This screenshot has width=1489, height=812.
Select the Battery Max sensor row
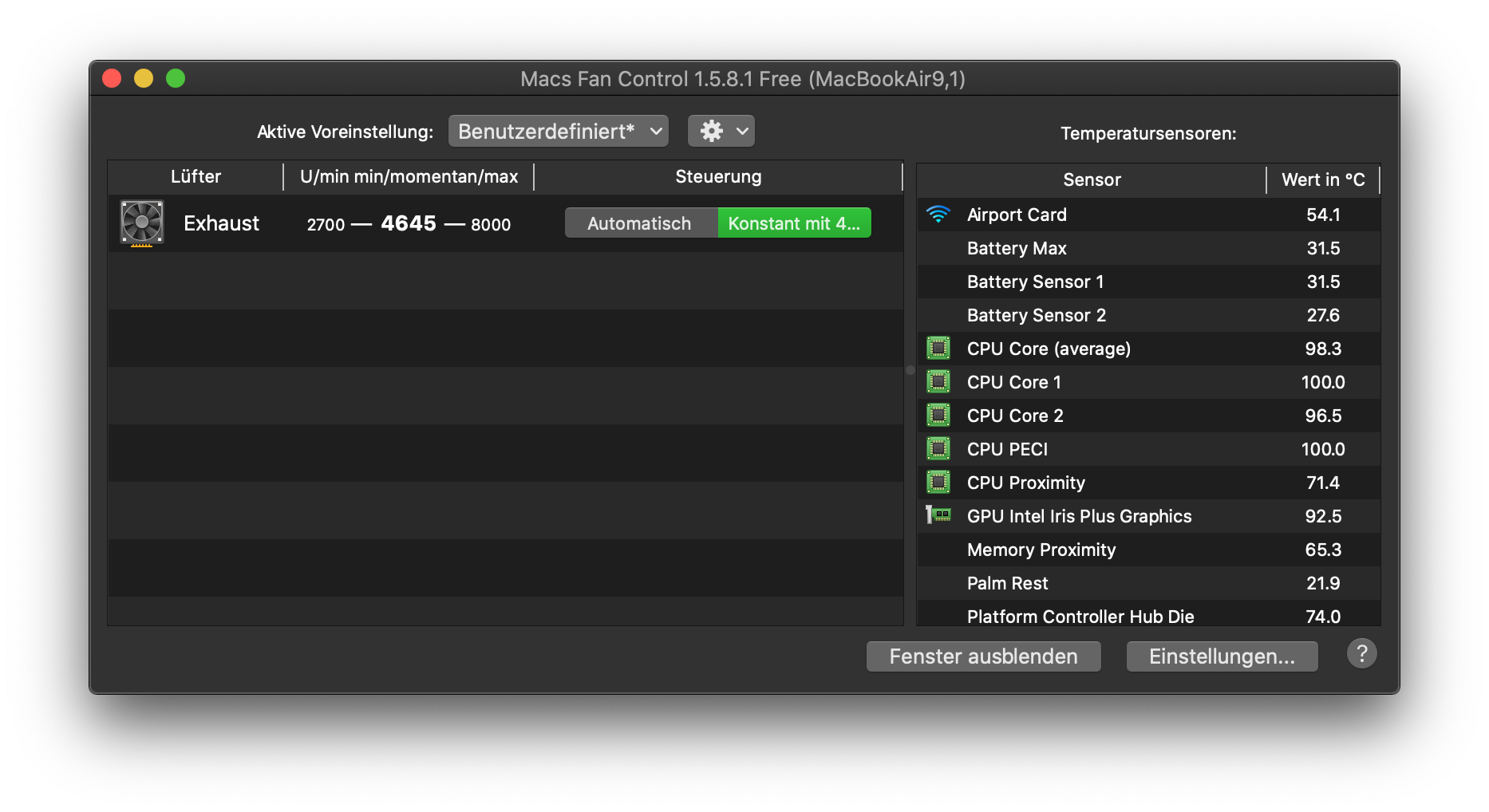click(x=1149, y=248)
